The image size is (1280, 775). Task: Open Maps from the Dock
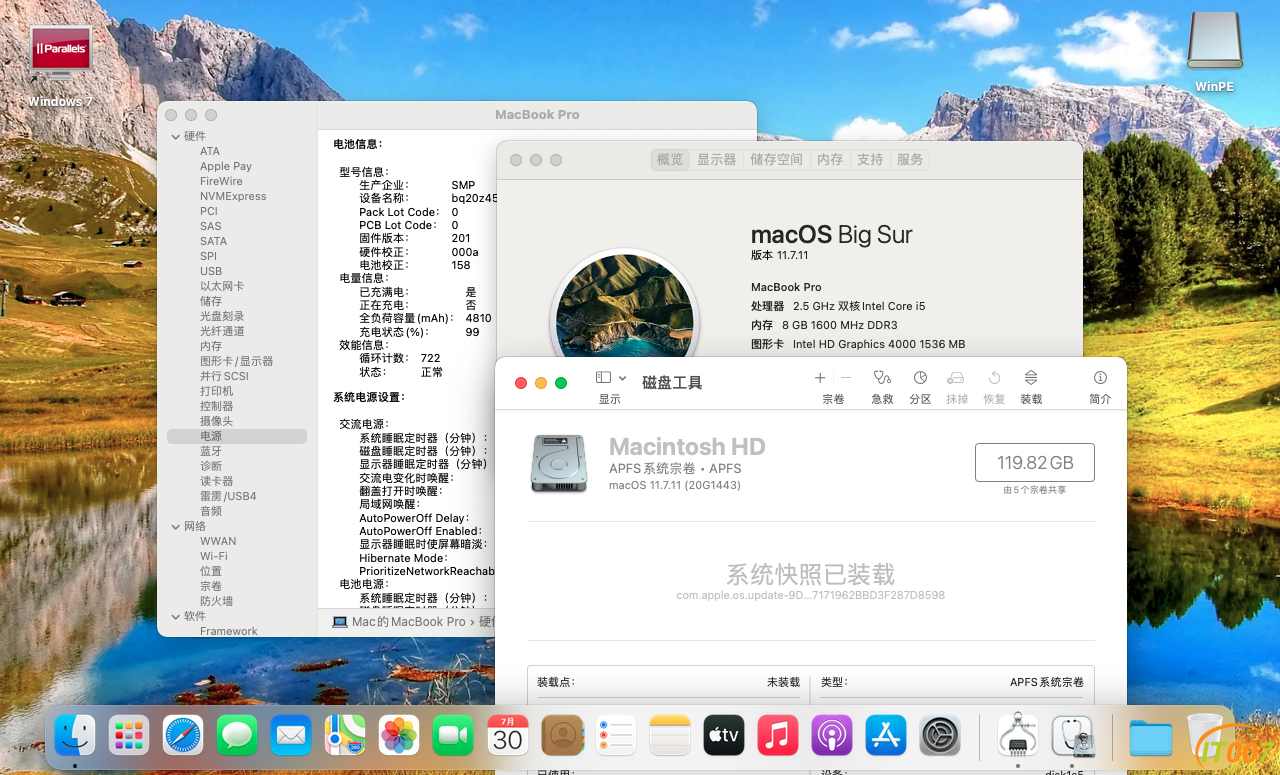[x=345, y=736]
